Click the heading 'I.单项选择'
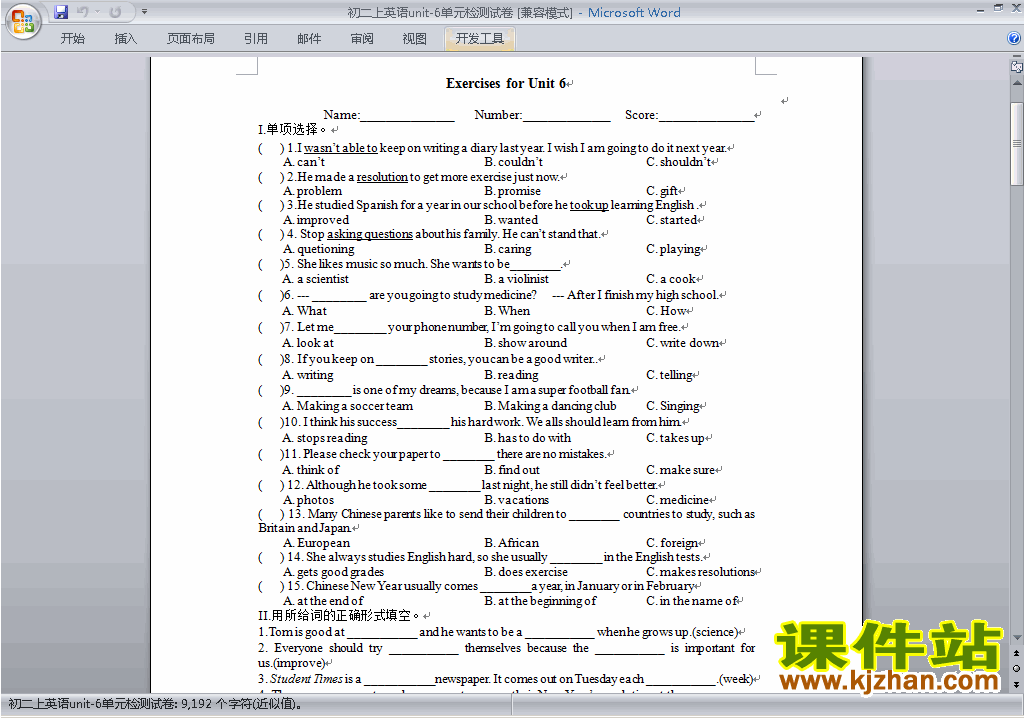 pyautogui.click(x=291, y=129)
